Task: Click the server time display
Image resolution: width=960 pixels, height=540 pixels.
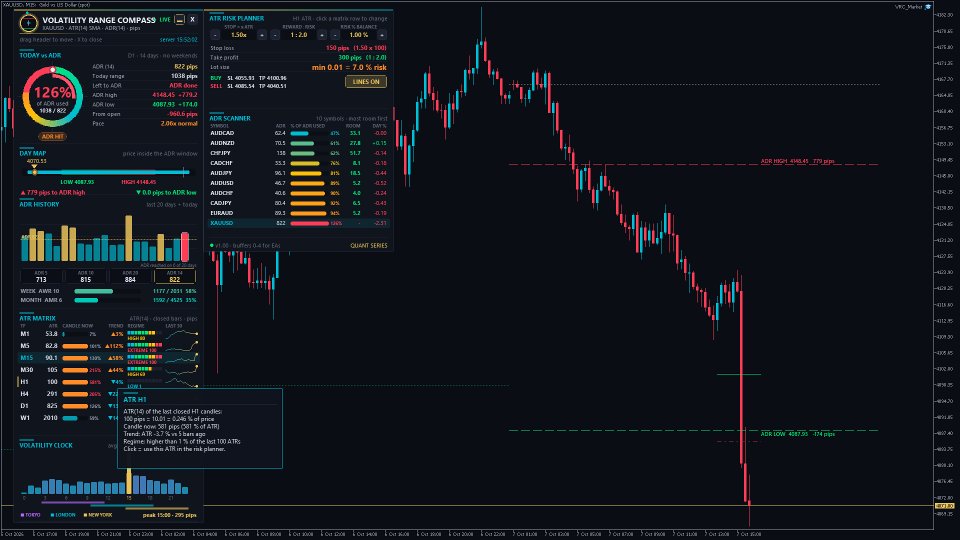Action: [179, 40]
